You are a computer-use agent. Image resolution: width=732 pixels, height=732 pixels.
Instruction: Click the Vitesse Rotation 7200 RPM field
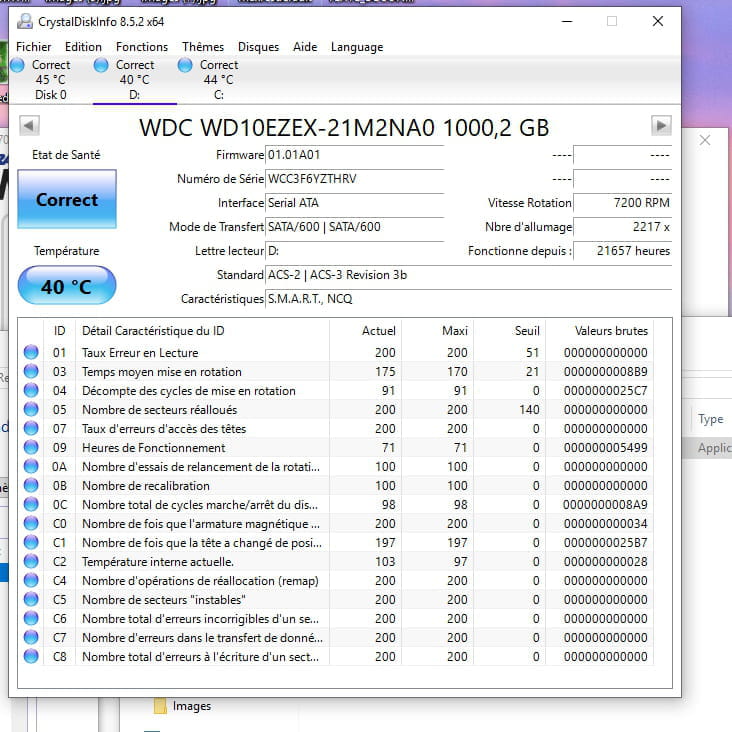point(622,203)
